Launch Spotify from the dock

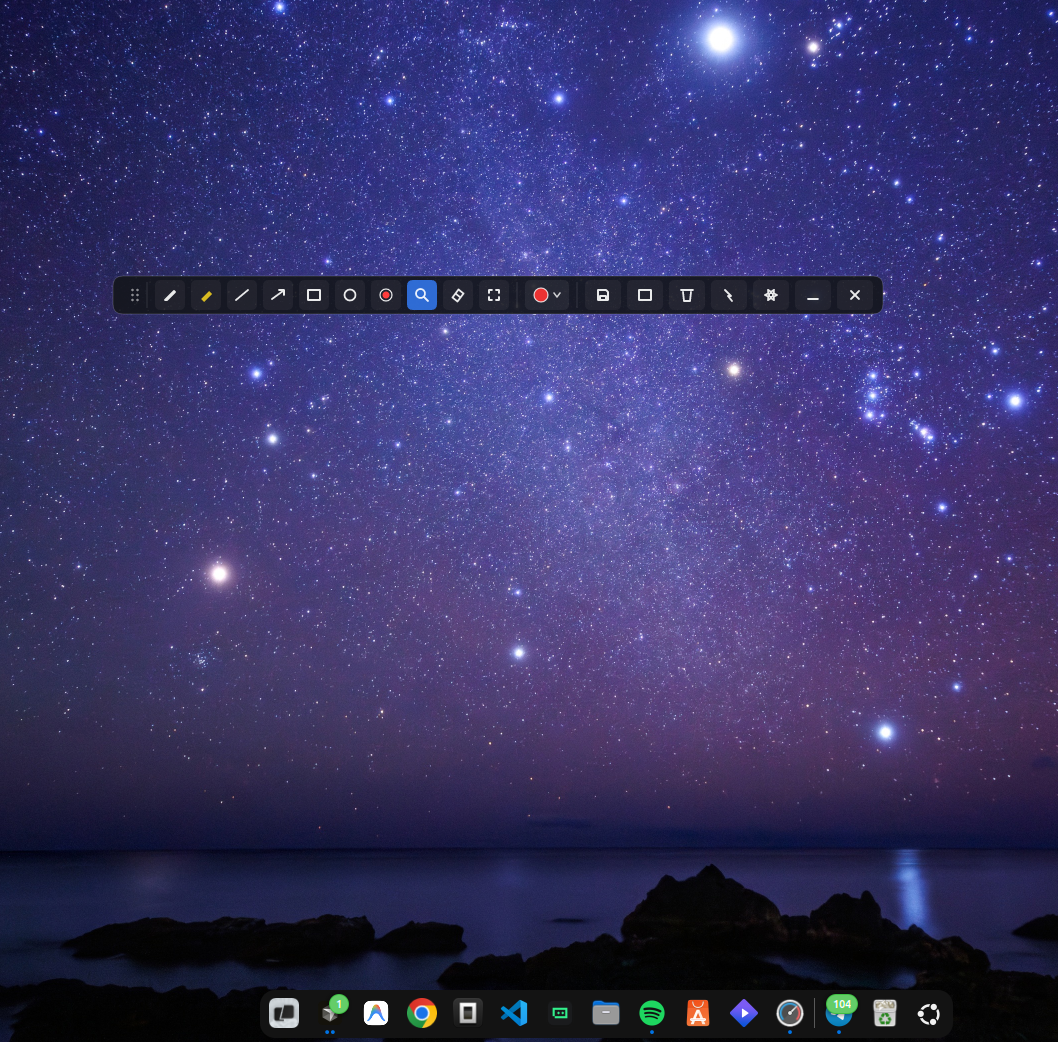(652, 1013)
